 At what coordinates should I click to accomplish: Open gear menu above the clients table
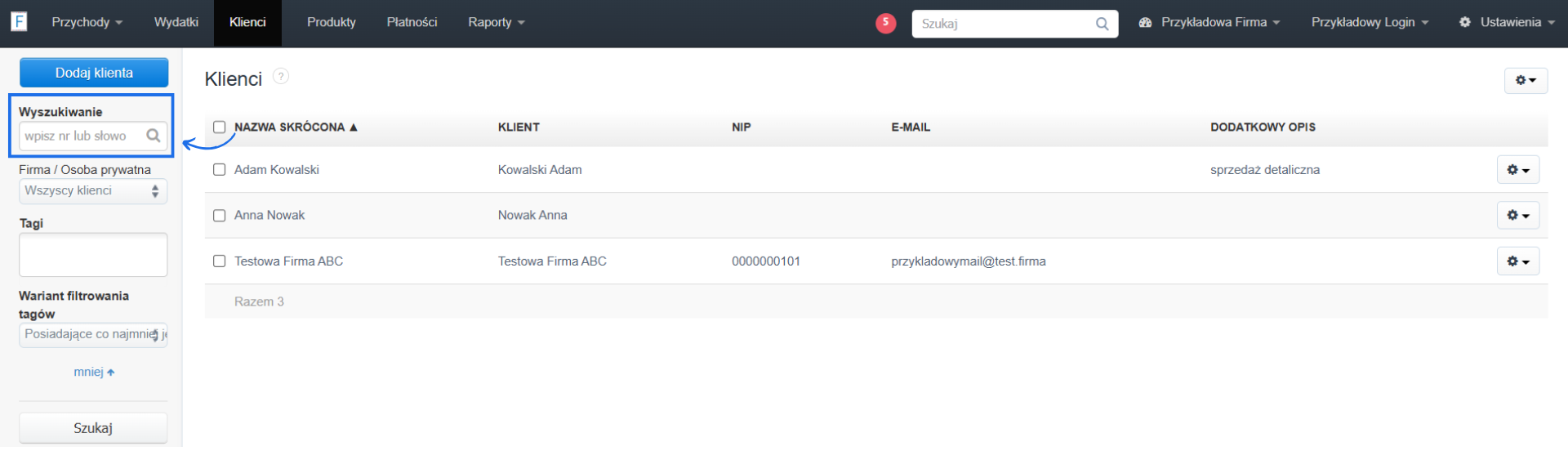click(1526, 81)
